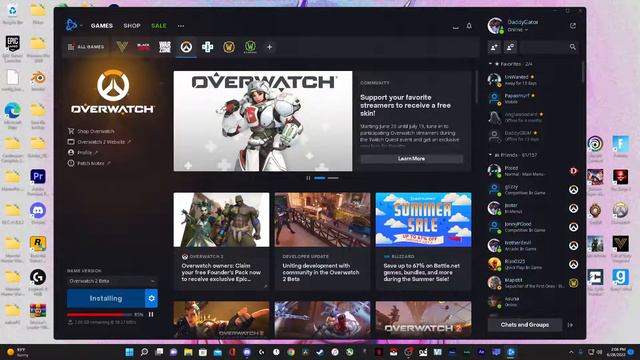This screenshot has width=640, height=360.
Task: Click the Installing button
Action: coord(106,298)
